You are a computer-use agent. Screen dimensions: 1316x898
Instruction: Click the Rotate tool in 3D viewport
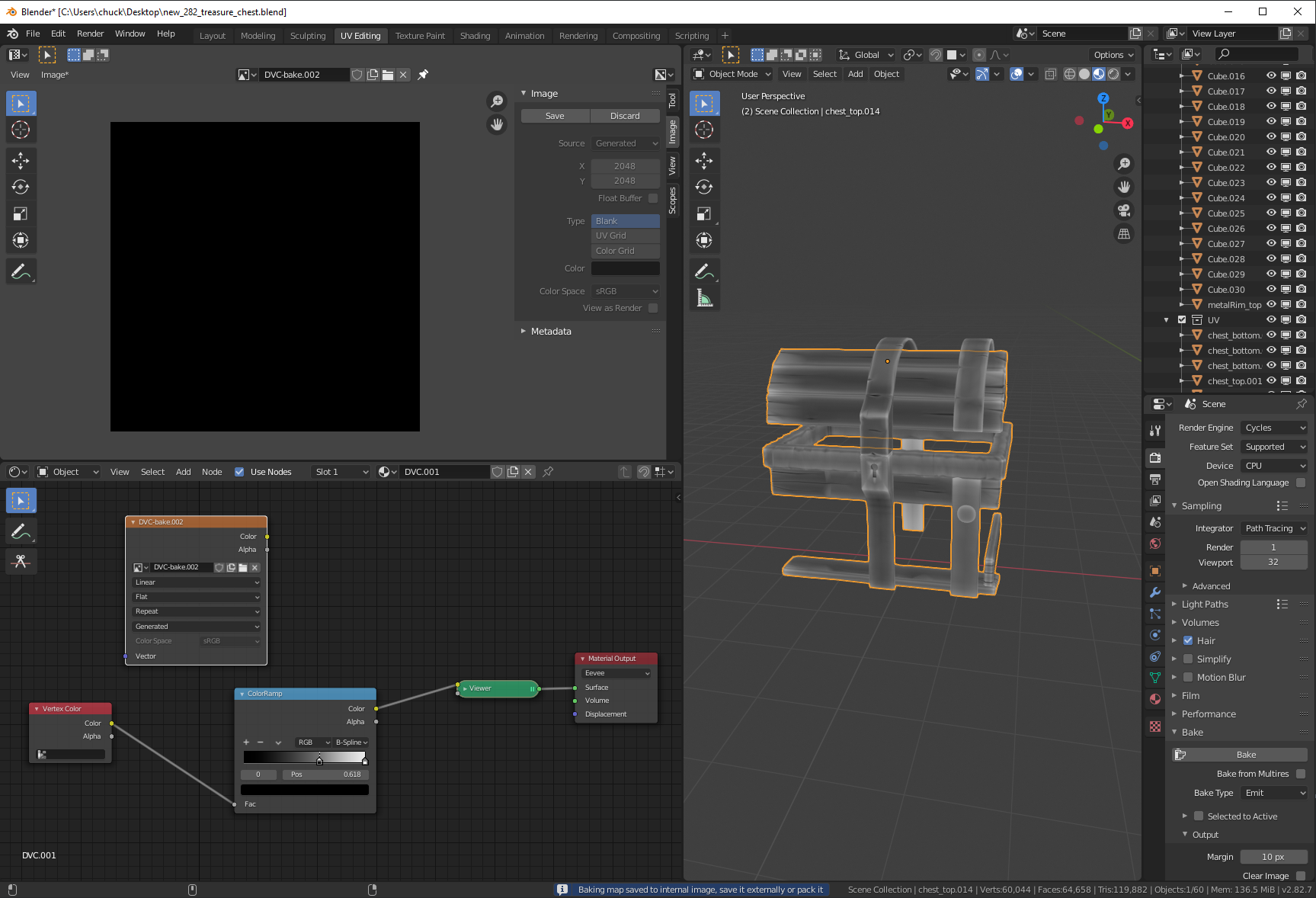[x=704, y=187]
